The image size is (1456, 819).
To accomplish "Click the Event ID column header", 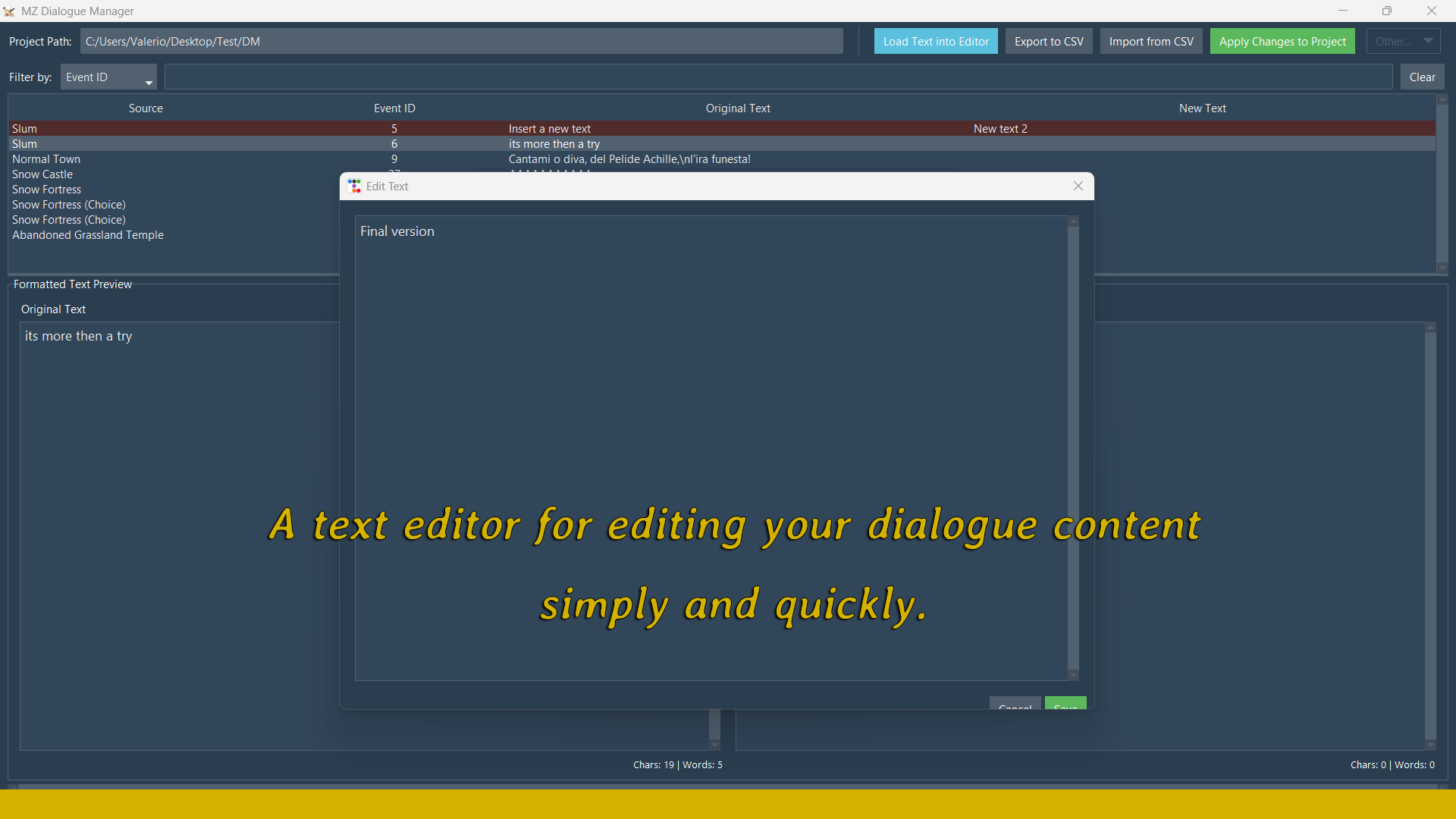I will click(394, 108).
